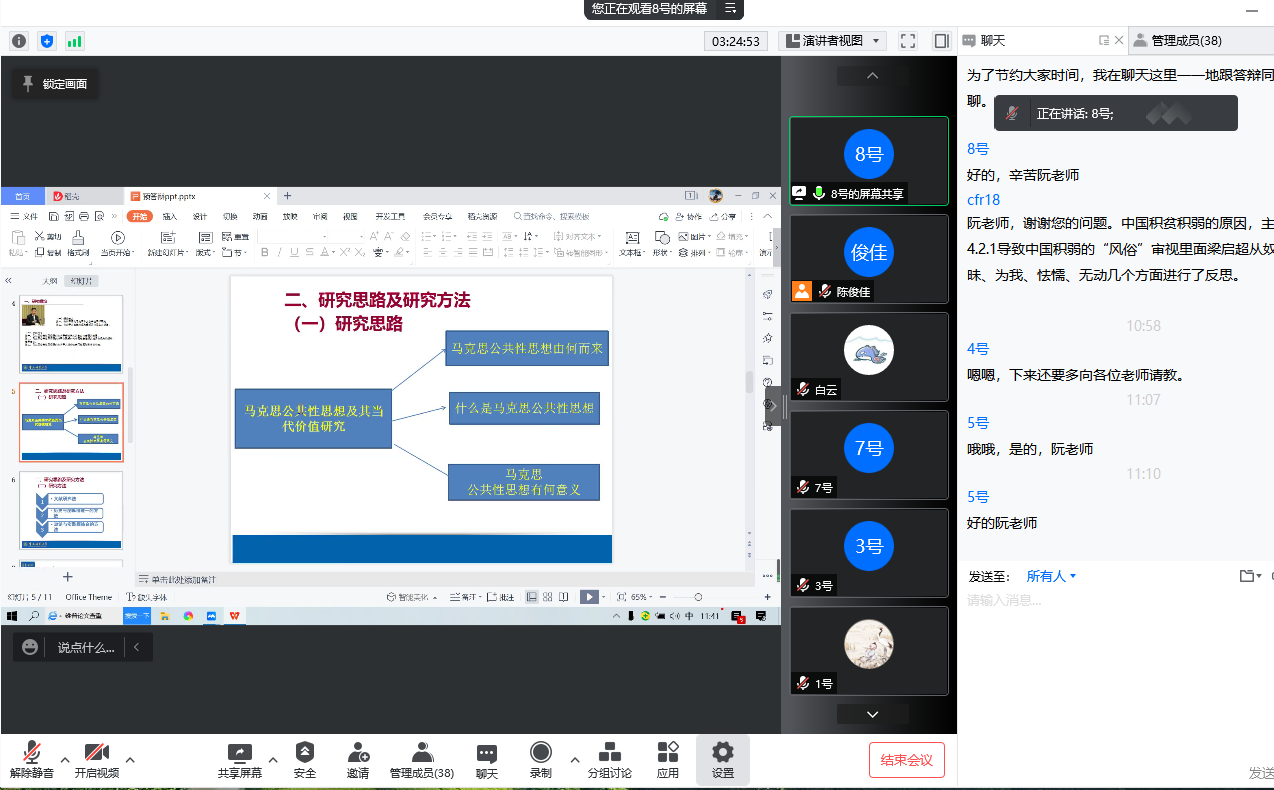Expand the send-to 所有人 recipient dropdown

(1052, 576)
